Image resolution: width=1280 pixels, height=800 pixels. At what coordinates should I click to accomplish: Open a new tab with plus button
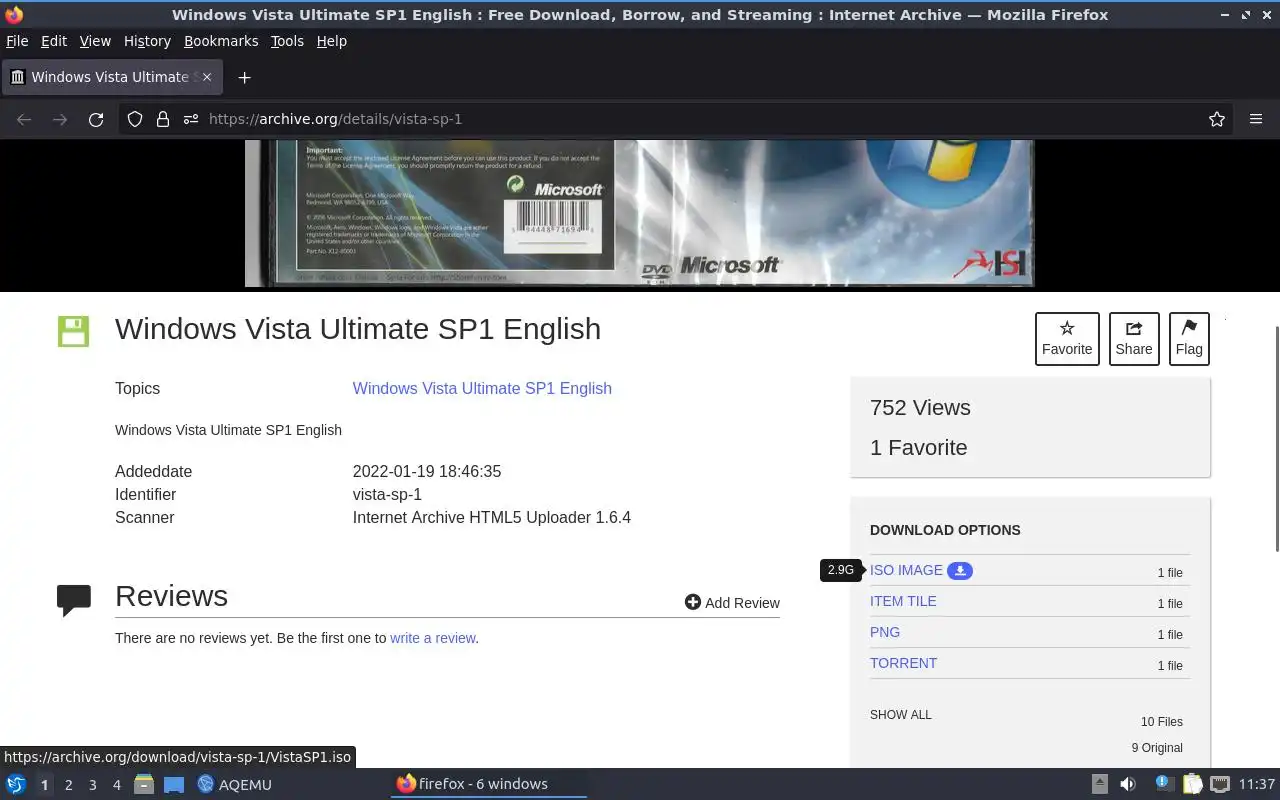coord(244,77)
